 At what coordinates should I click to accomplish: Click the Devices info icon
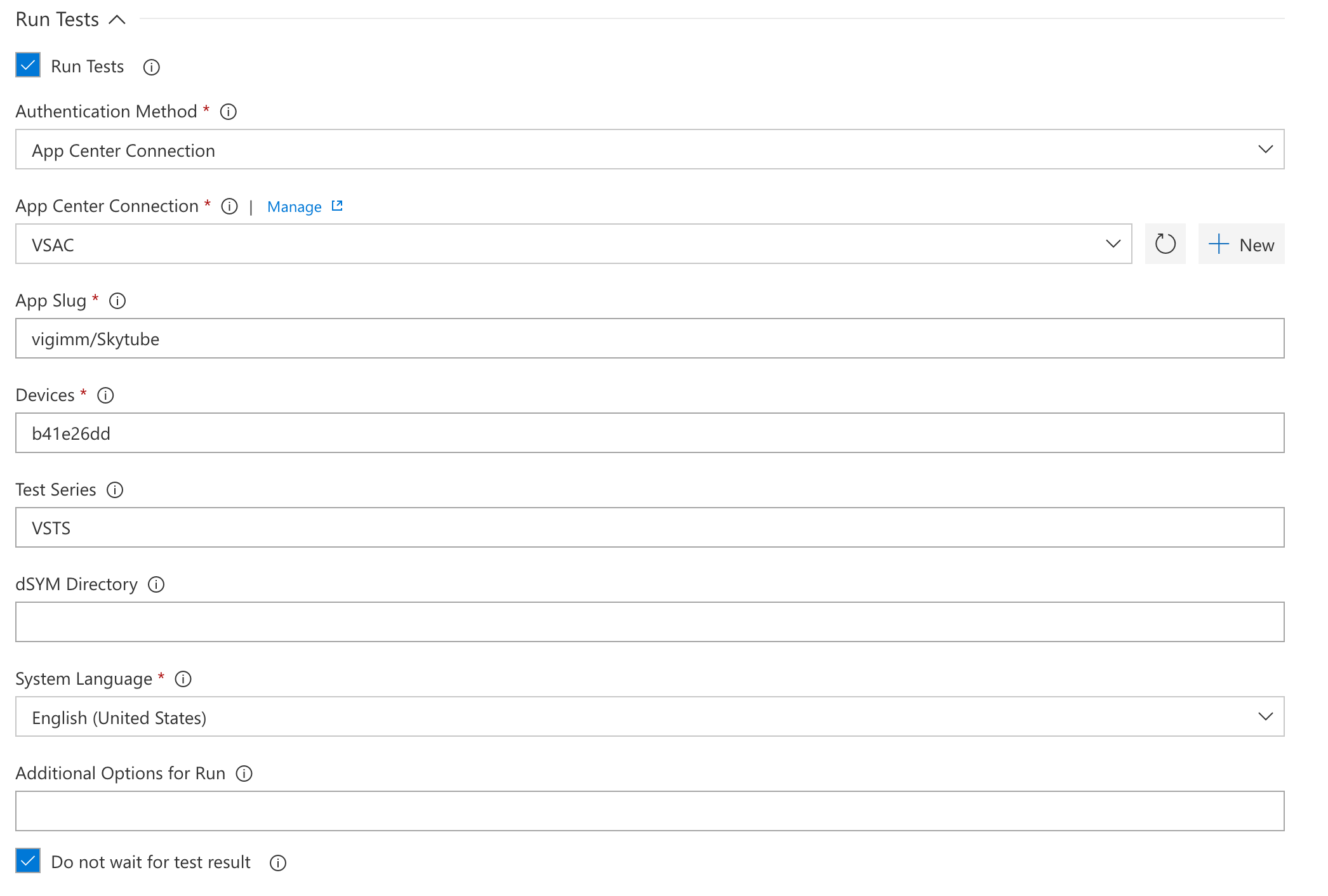(106, 395)
